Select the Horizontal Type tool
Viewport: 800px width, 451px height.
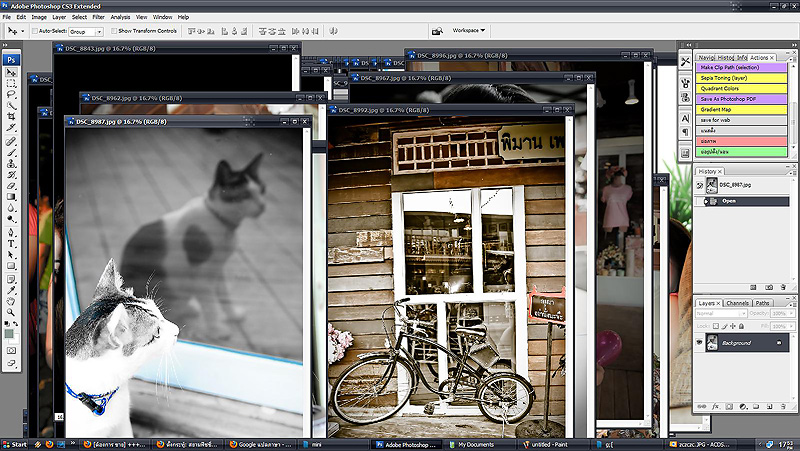pyautogui.click(x=11, y=244)
